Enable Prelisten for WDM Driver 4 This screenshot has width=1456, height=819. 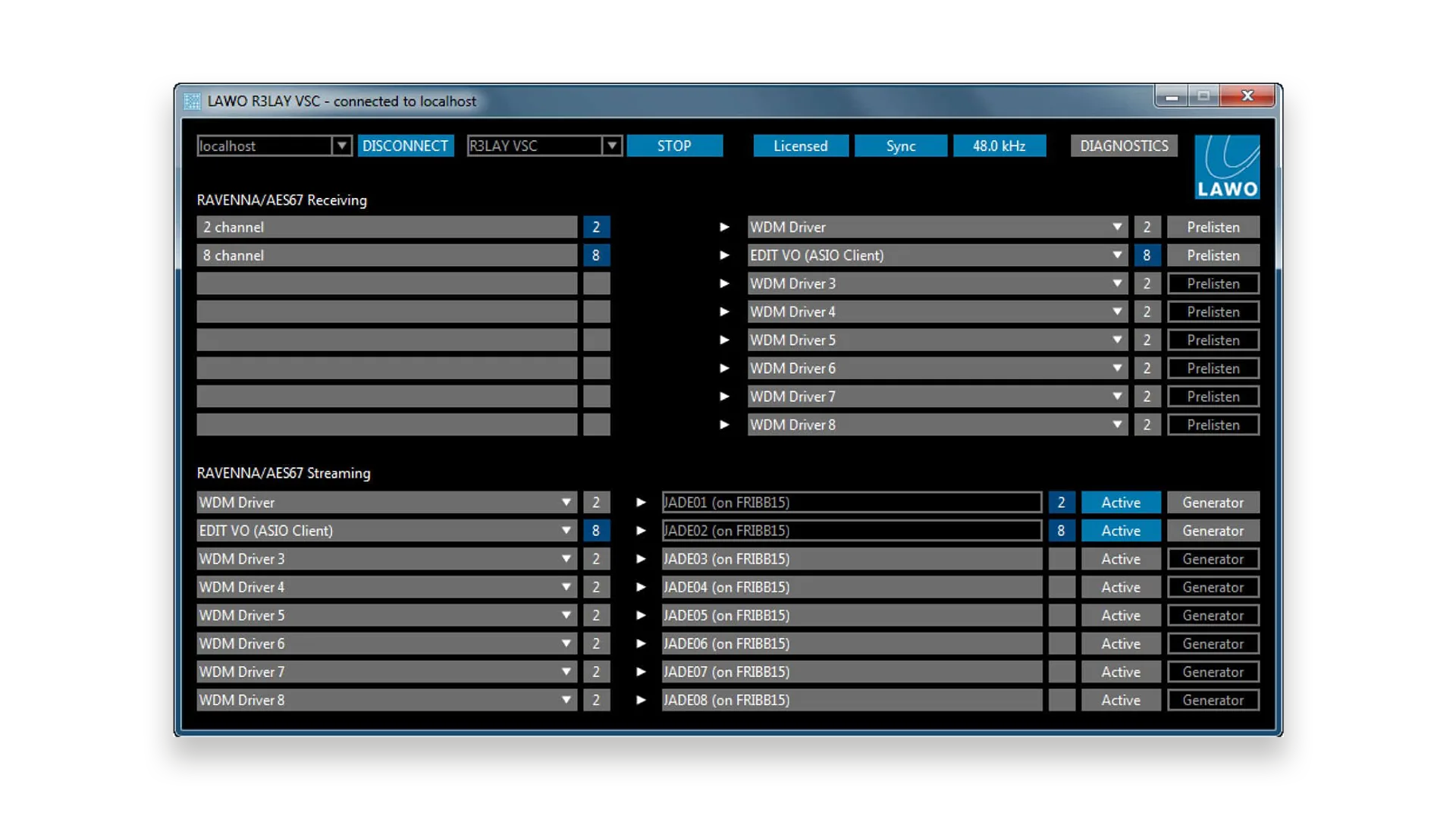pyautogui.click(x=1213, y=312)
